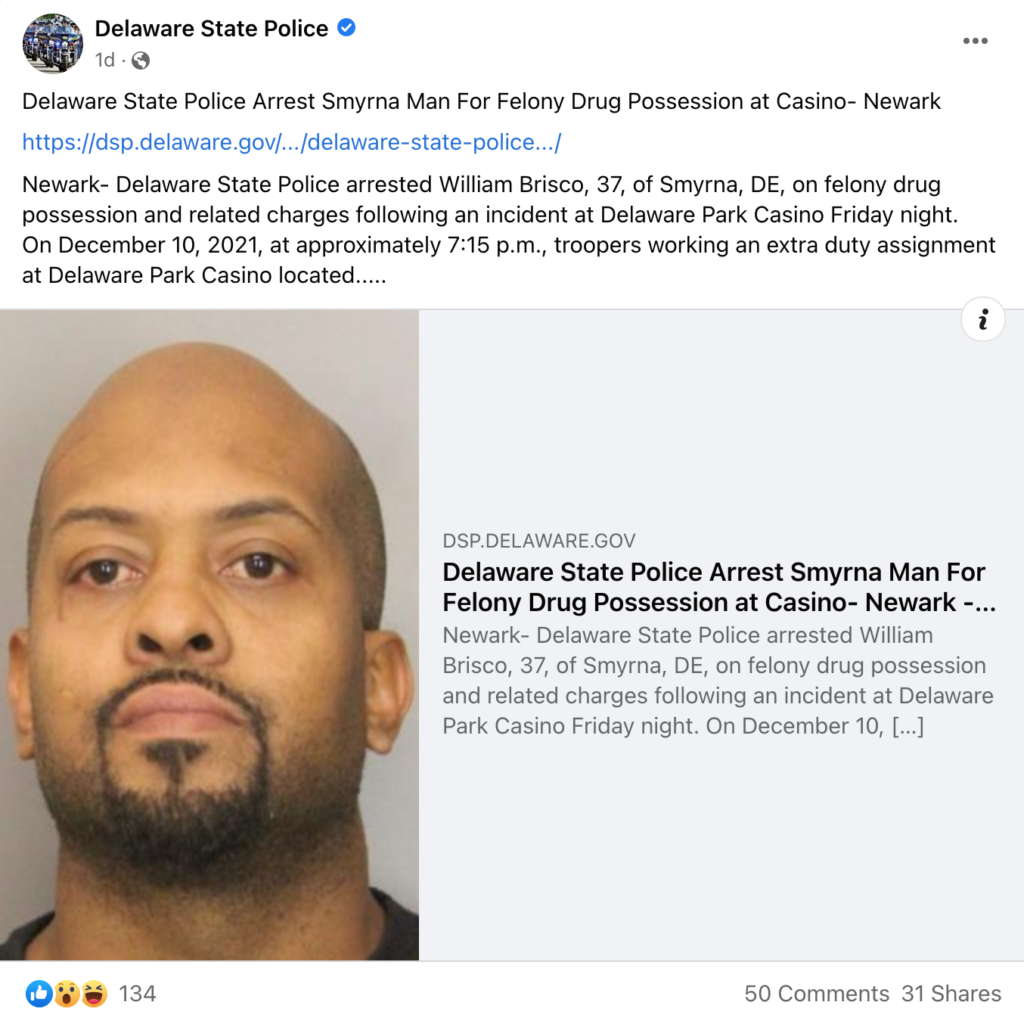1024x1024 pixels.
Task: Click the public globe privacy icon
Action: pos(140,61)
